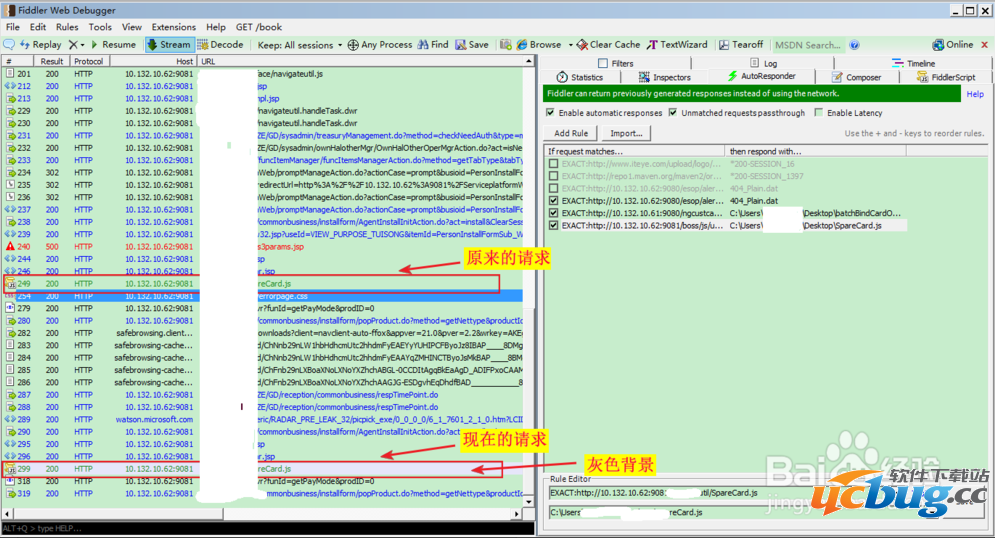This screenshot has width=995, height=538.
Task: Switch to the Composer tab
Action: pyautogui.click(x=857, y=77)
